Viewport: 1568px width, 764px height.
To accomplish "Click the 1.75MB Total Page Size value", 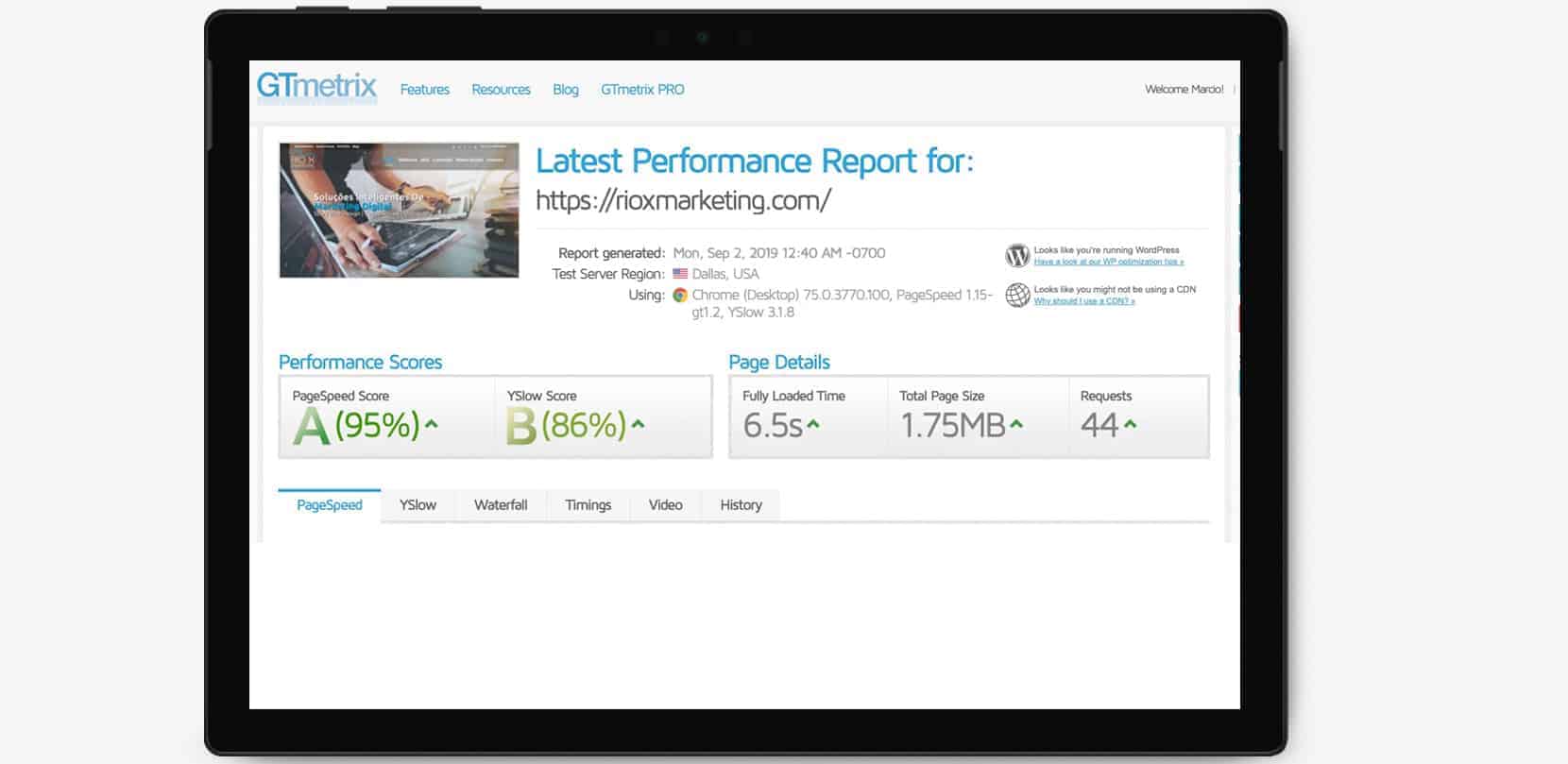I will point(952,426).
